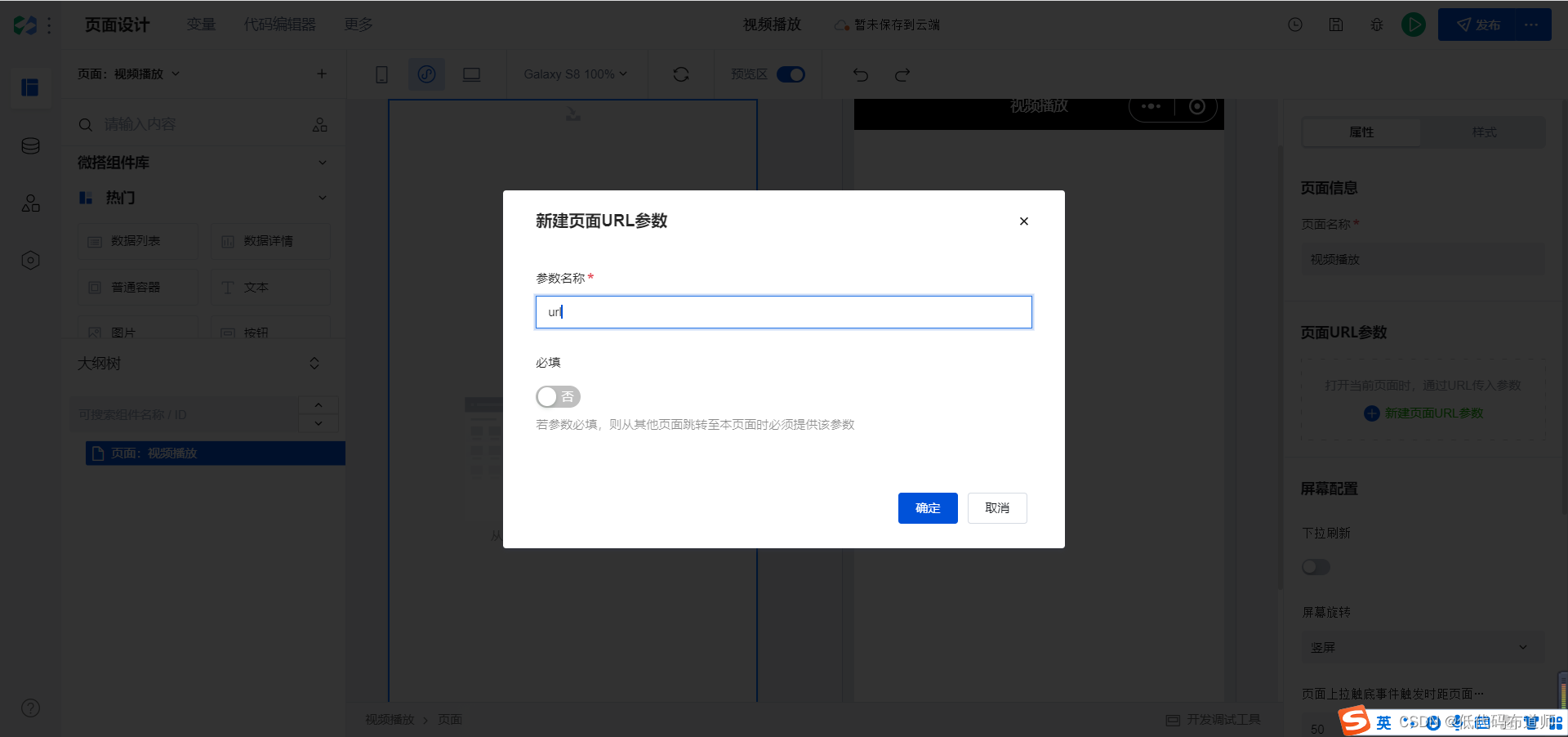The width and height of the screenshot is (1568, 737).
Task: Switch to the 样式 tab
Action: click(1484, 132)
